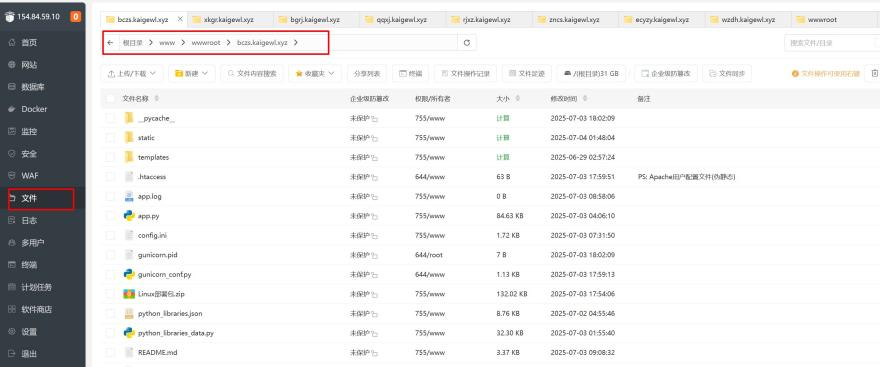Click the static folder icon
Viewport: 880px width, 367px height.
click(129, 137)
